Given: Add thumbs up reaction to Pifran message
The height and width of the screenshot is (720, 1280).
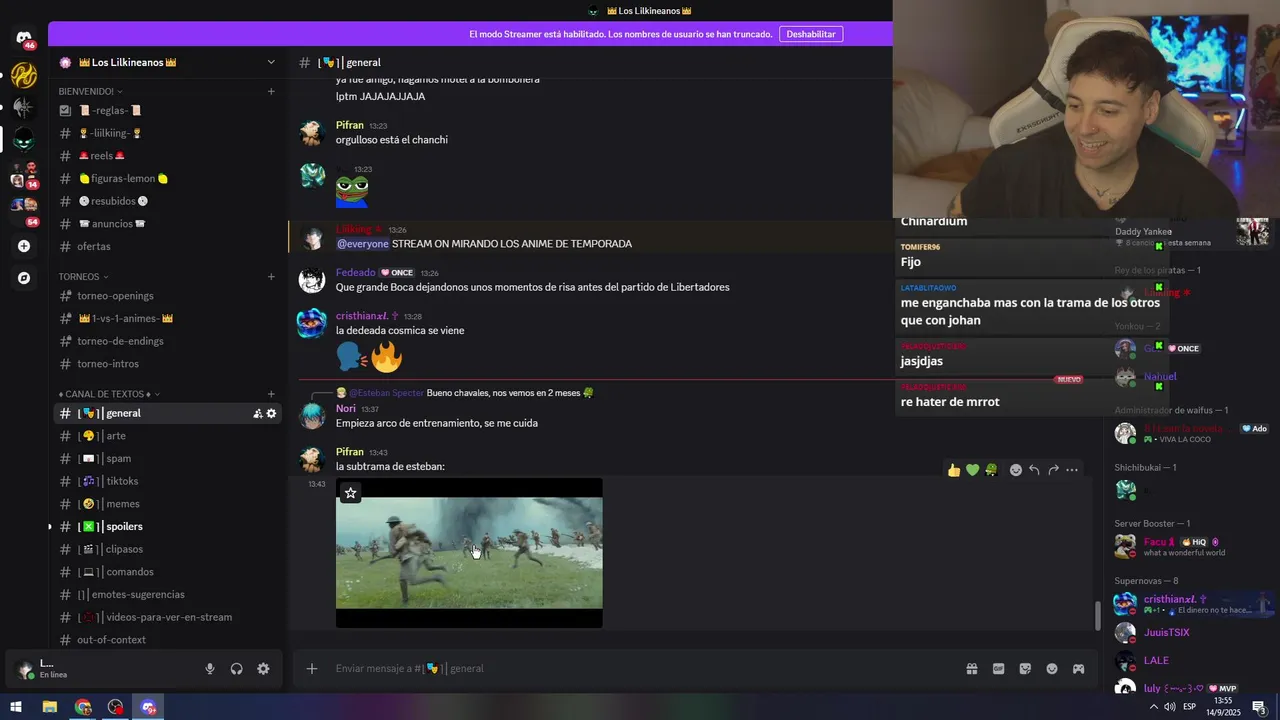Looking at the screenshot, I should [x=954, y=470].
